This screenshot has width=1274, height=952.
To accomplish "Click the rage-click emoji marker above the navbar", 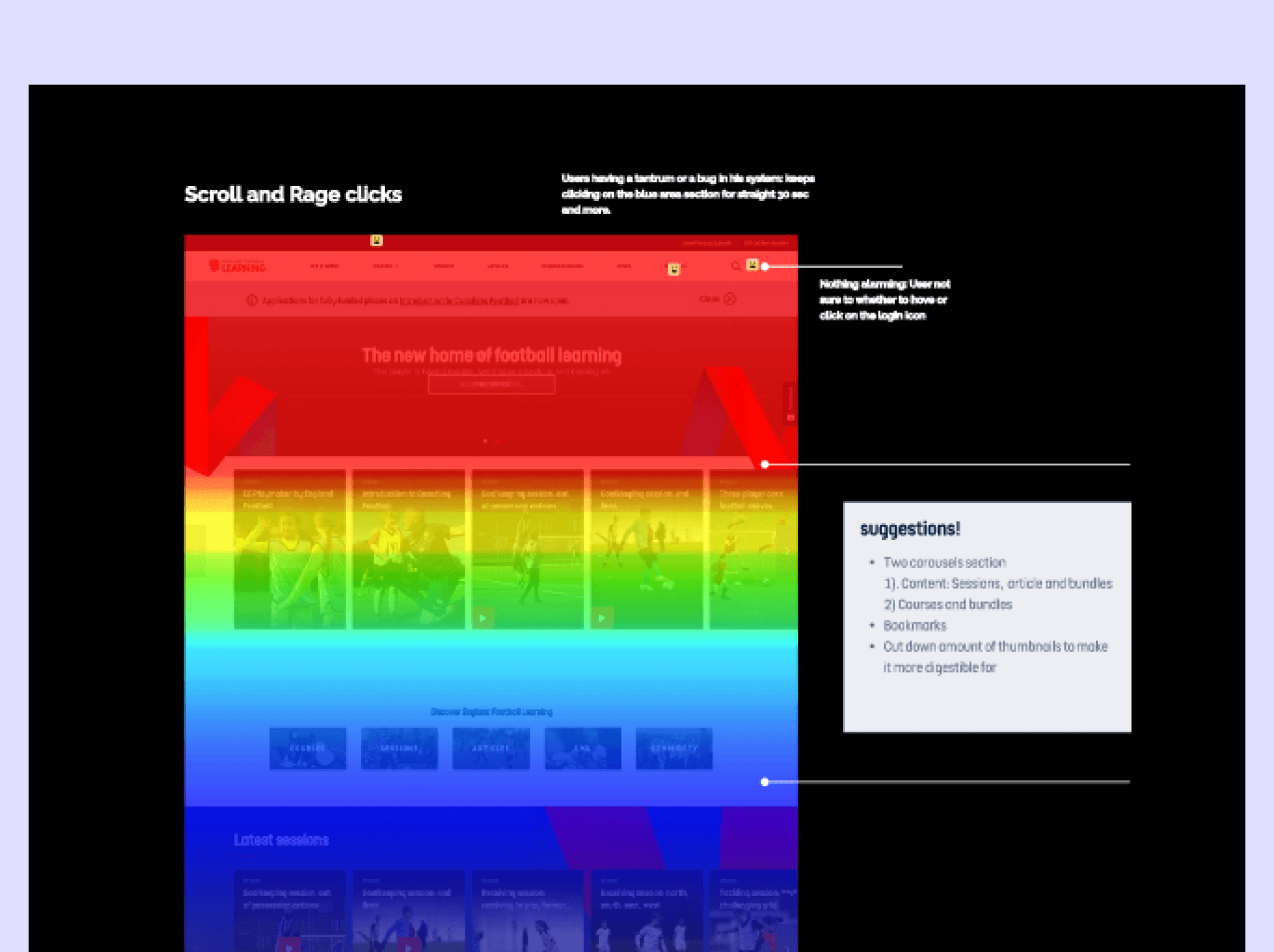I will tap(376, 240).
